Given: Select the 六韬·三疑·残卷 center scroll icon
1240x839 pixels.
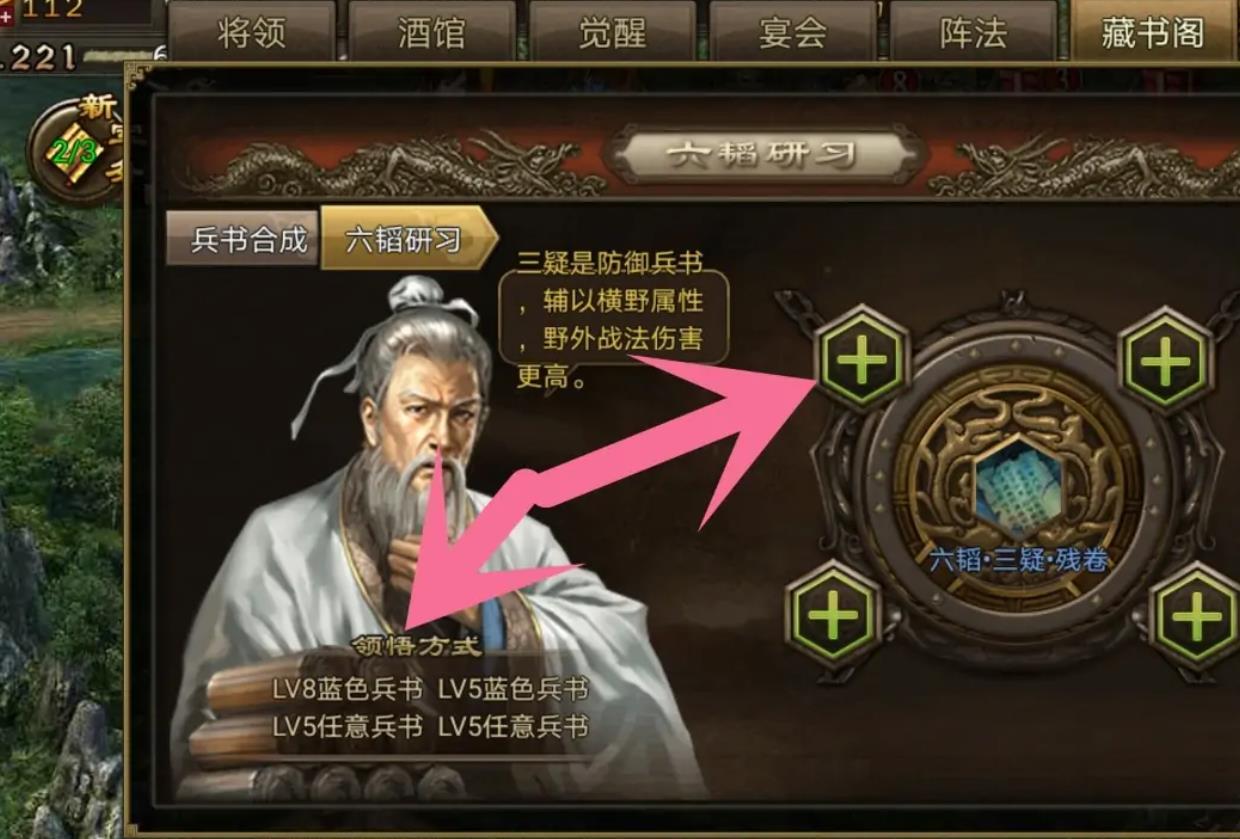Looking at the screenshot, I should point(1018,492).
